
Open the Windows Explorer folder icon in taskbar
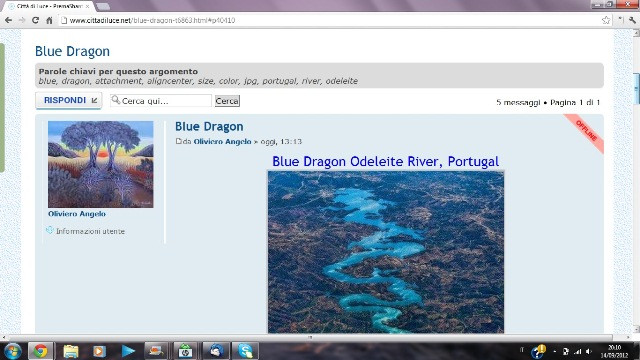tap(71, 351)
